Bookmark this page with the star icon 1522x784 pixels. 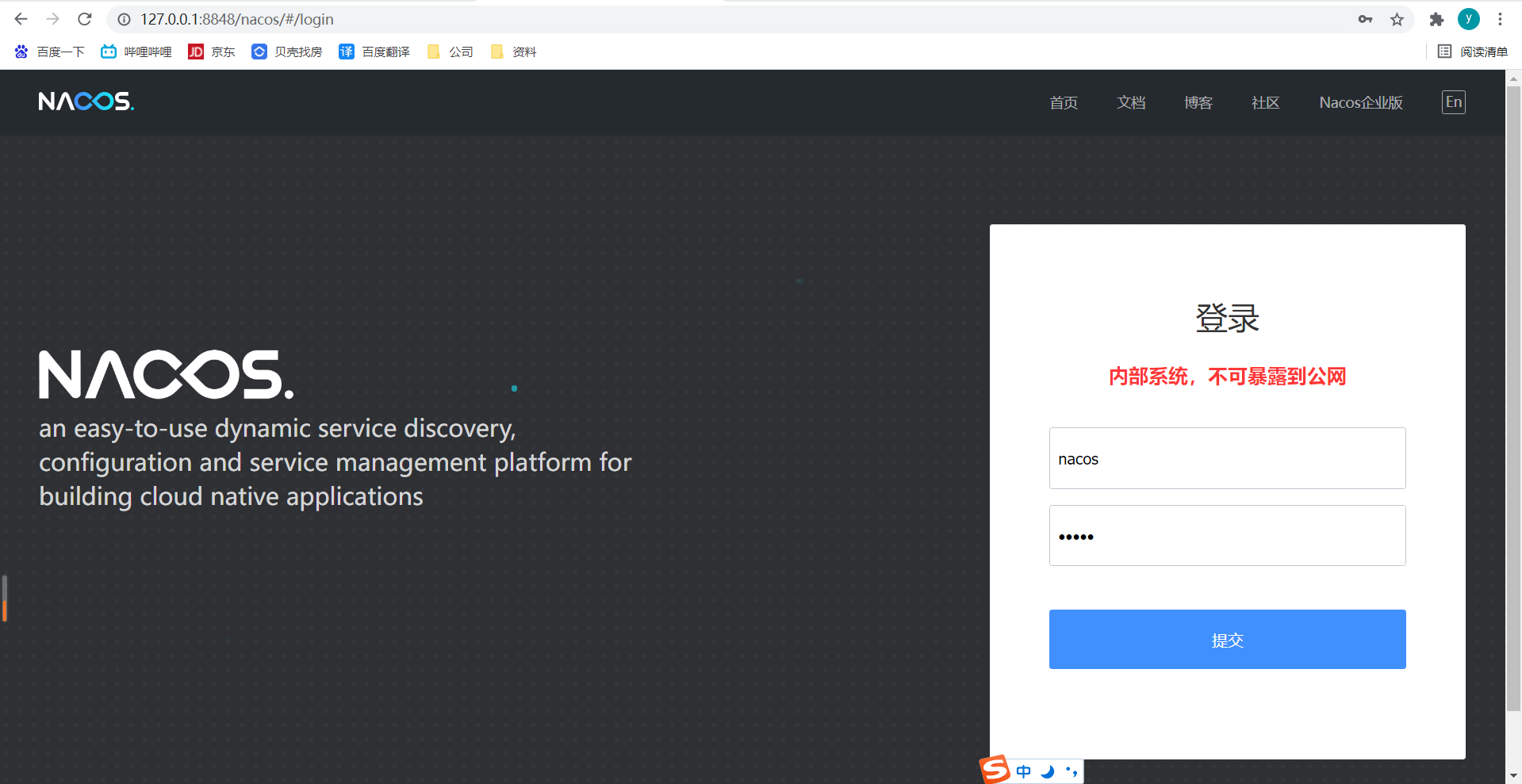pyautogui.click(x=1397, y=19)
